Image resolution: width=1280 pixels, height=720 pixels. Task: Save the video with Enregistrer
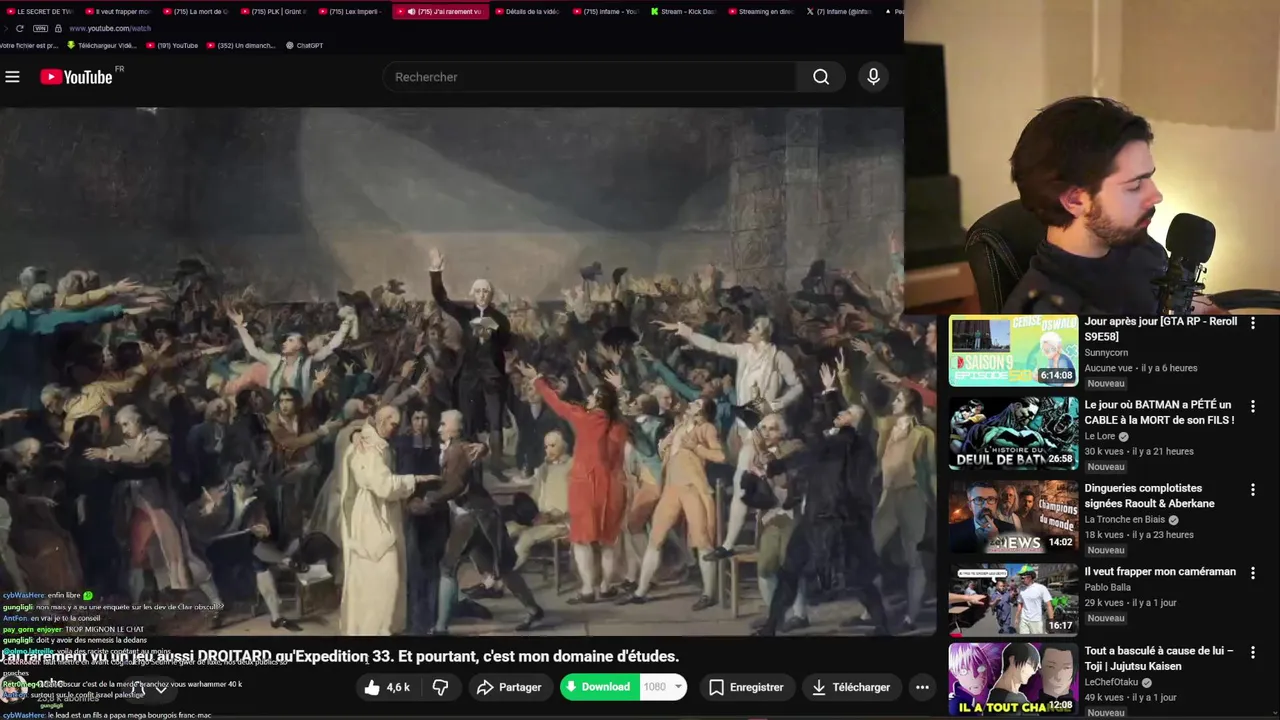746,687
